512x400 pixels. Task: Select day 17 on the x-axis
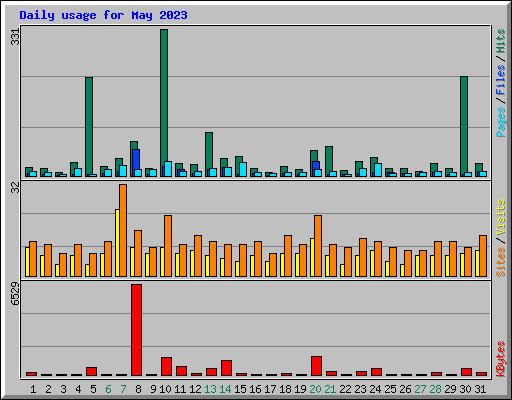point(270,389)
